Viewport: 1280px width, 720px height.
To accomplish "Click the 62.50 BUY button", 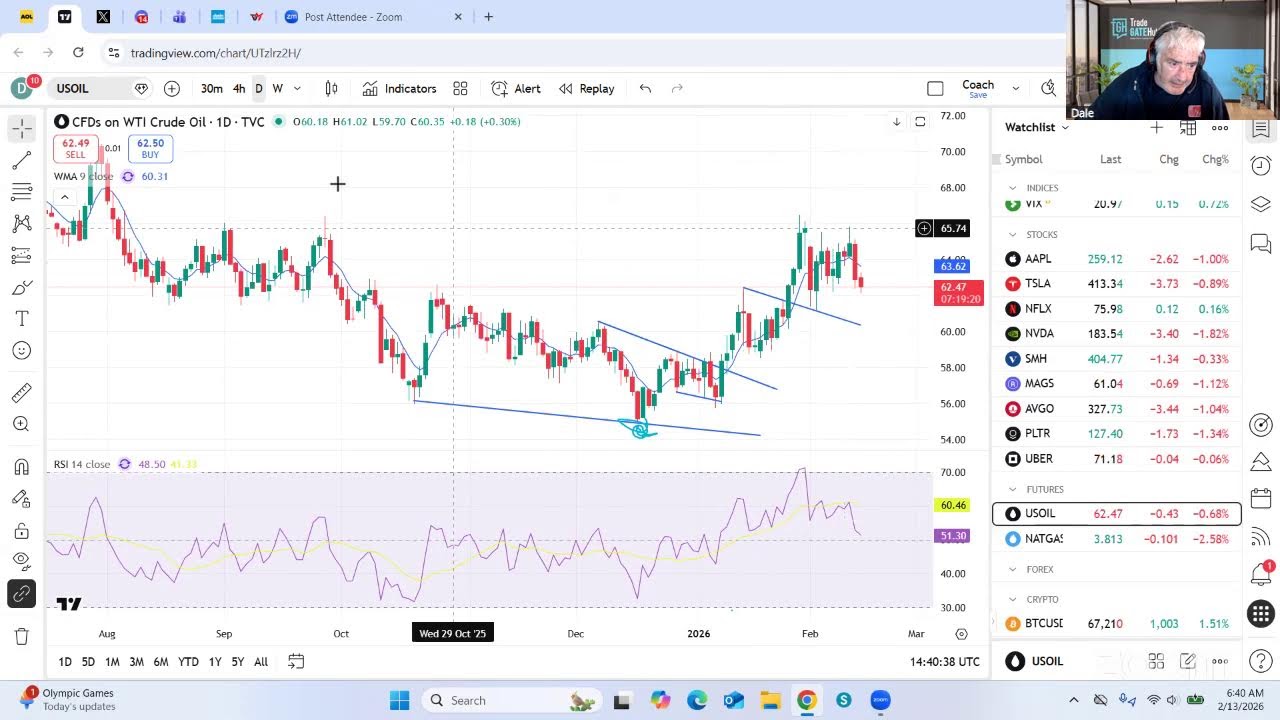I will coord(150,149).
